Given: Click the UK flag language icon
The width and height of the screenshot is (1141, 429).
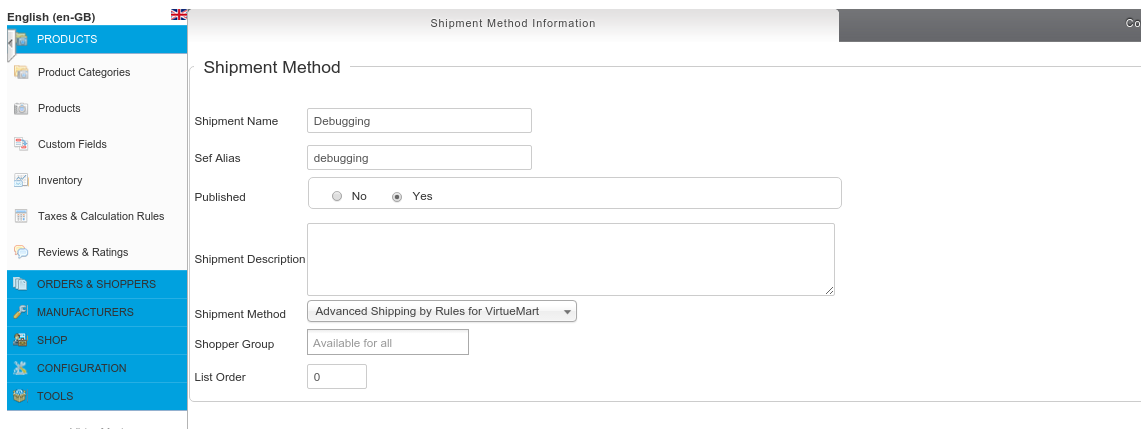Looking at the screenshot, I should (179, 14).
